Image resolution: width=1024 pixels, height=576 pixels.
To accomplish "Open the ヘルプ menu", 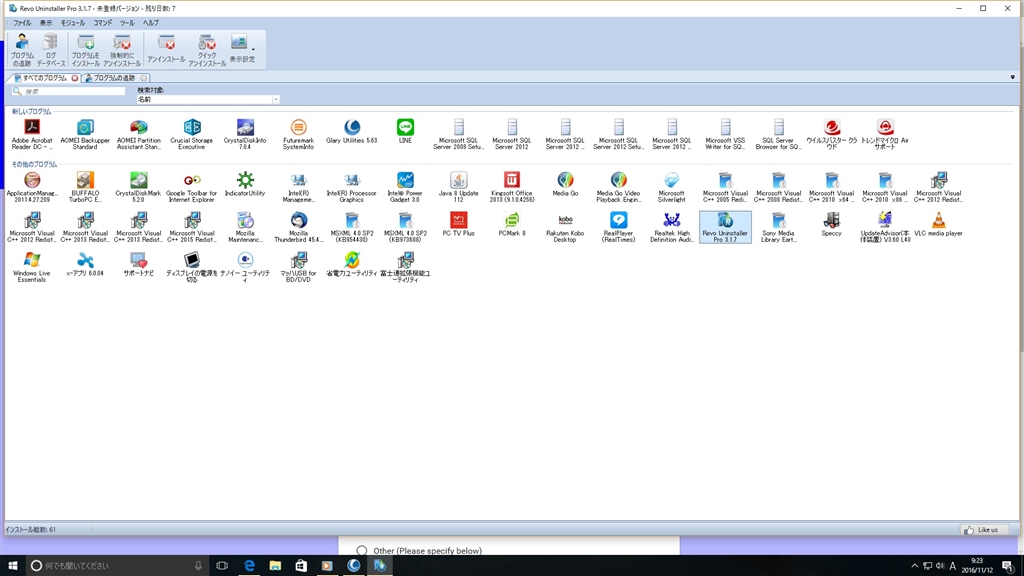I will tap(151, 23).
